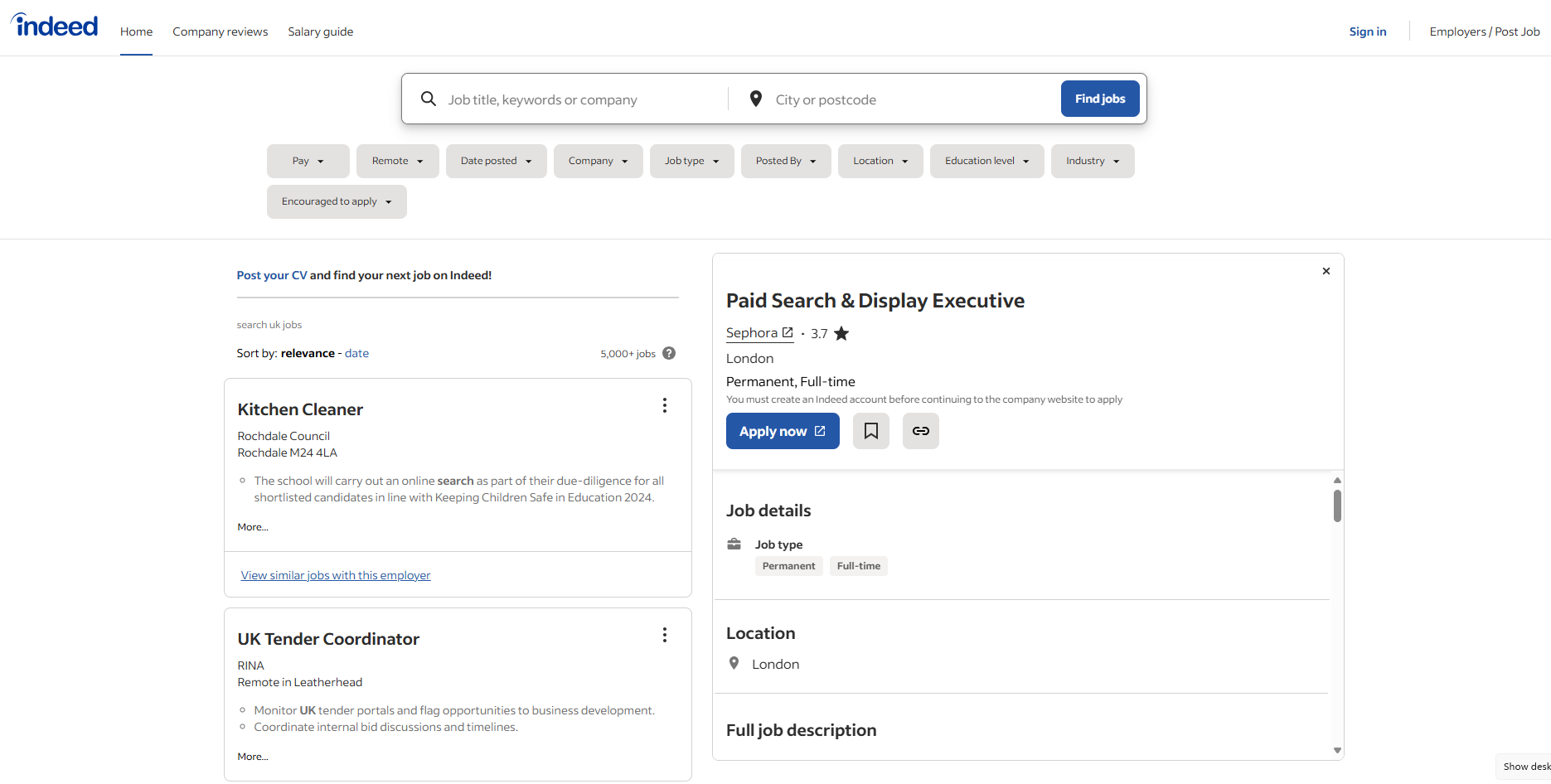Open Employers / Post Job link

pyautogui.click(x=1485, y=31)
